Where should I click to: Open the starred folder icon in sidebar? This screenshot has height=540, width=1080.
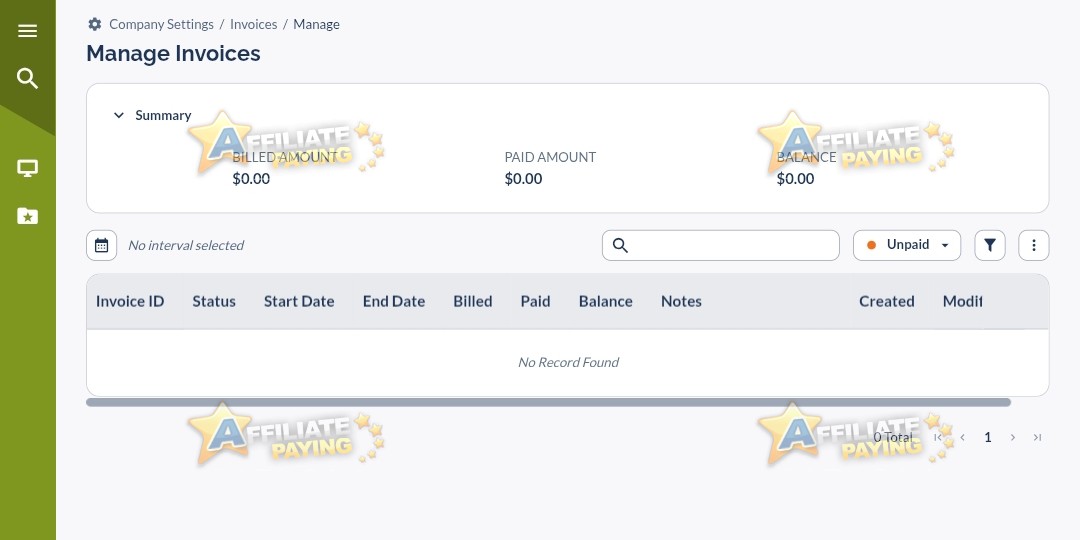tap(28, 216)
